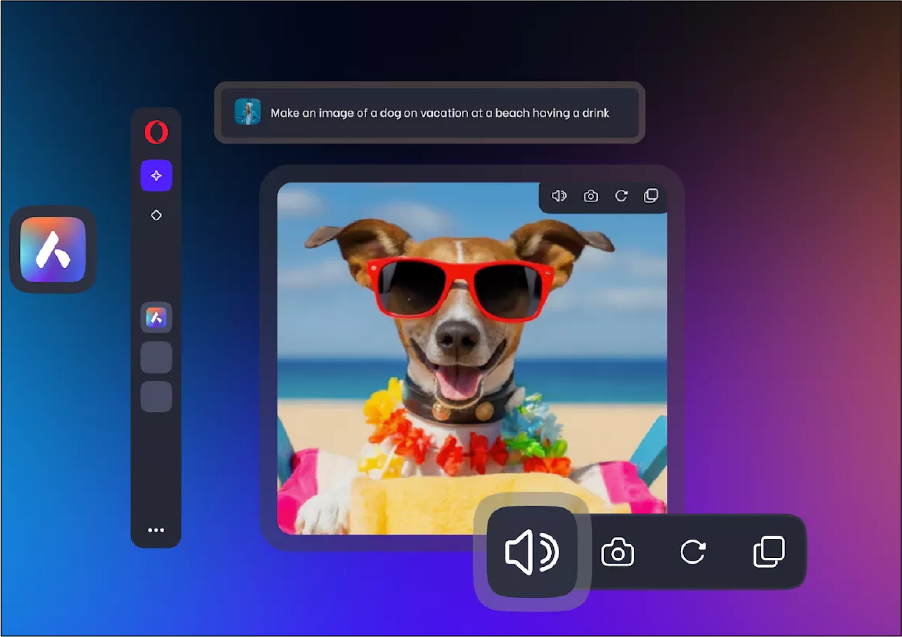Click the small copy icon above the image
Image resolution: width=902 pixels, height=637 pixels.
[x=651, y=196]
